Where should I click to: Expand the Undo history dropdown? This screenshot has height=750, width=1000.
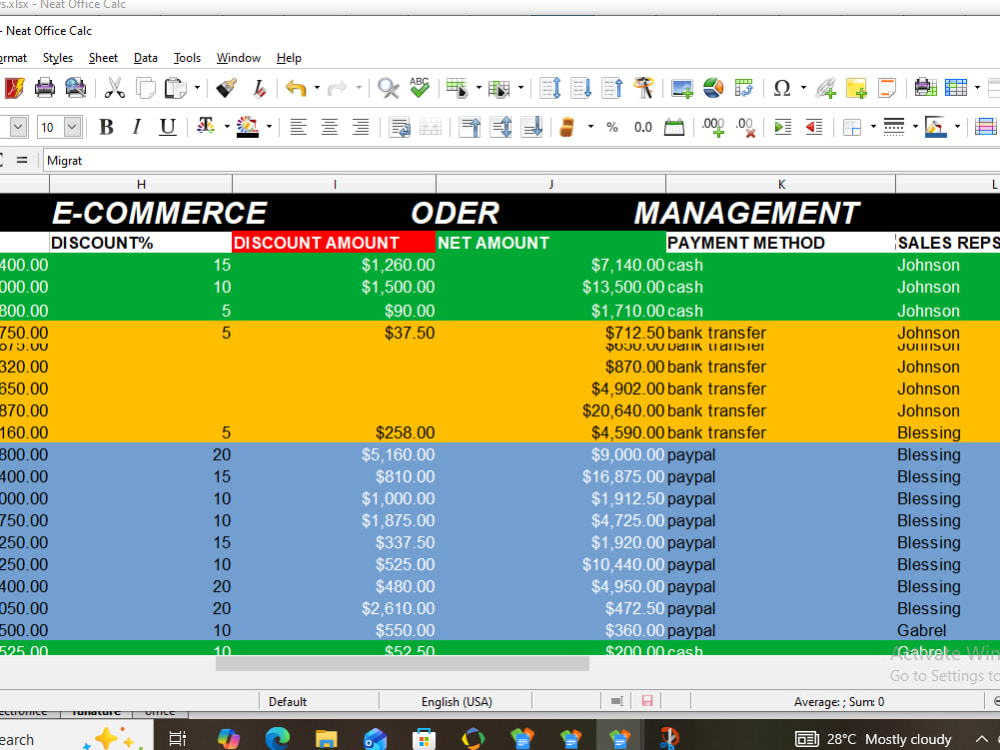(x=316, y=87)
